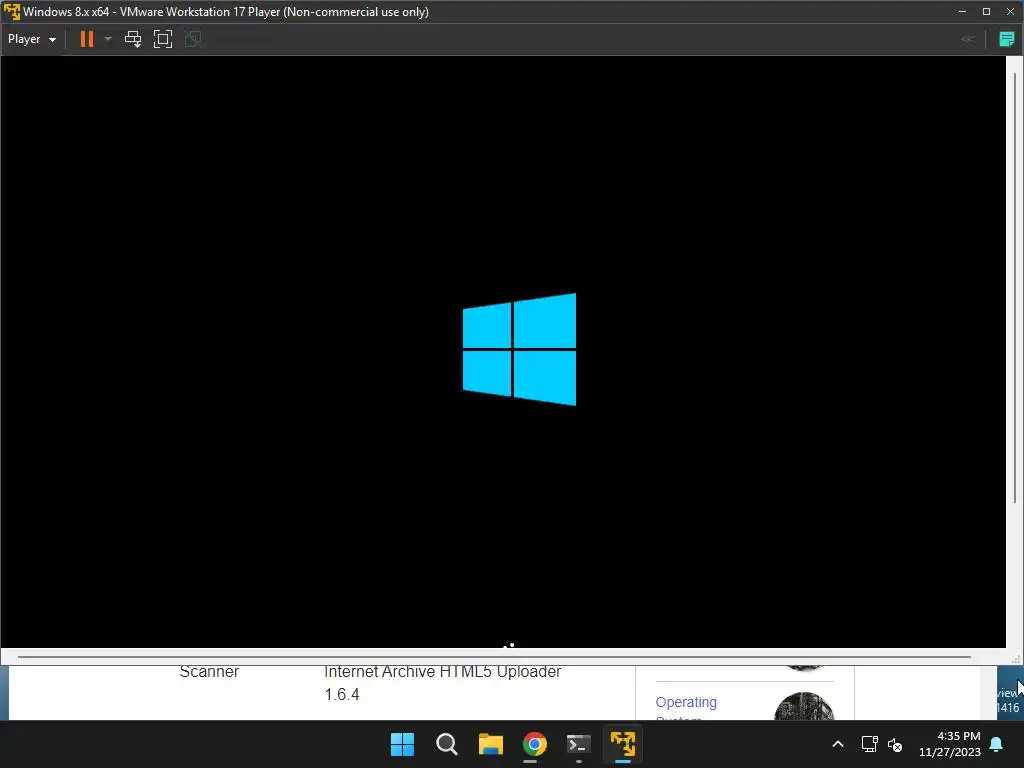1024x768 pixels.
Task: Maximize the VMware Player window
Action: coord(986,12)
